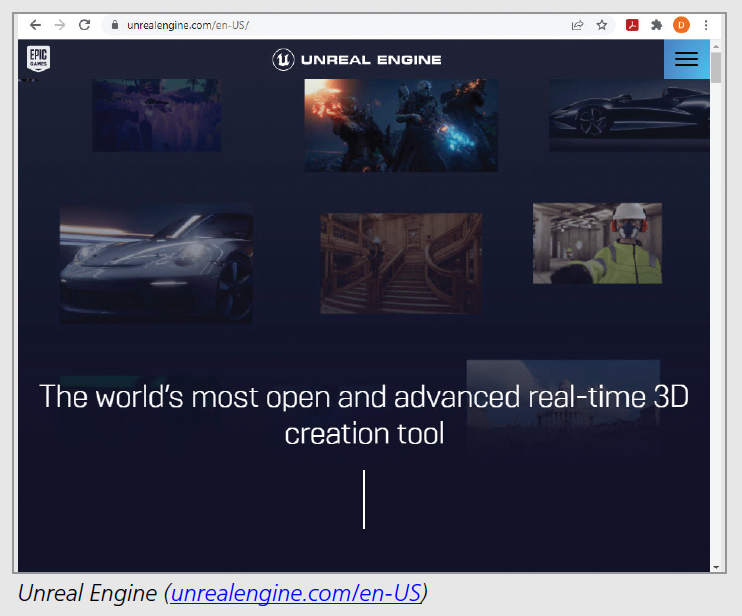Open the armored fire warriors thumbnail
This screenshot has width=742, height=616.
[x=401, y=125]
